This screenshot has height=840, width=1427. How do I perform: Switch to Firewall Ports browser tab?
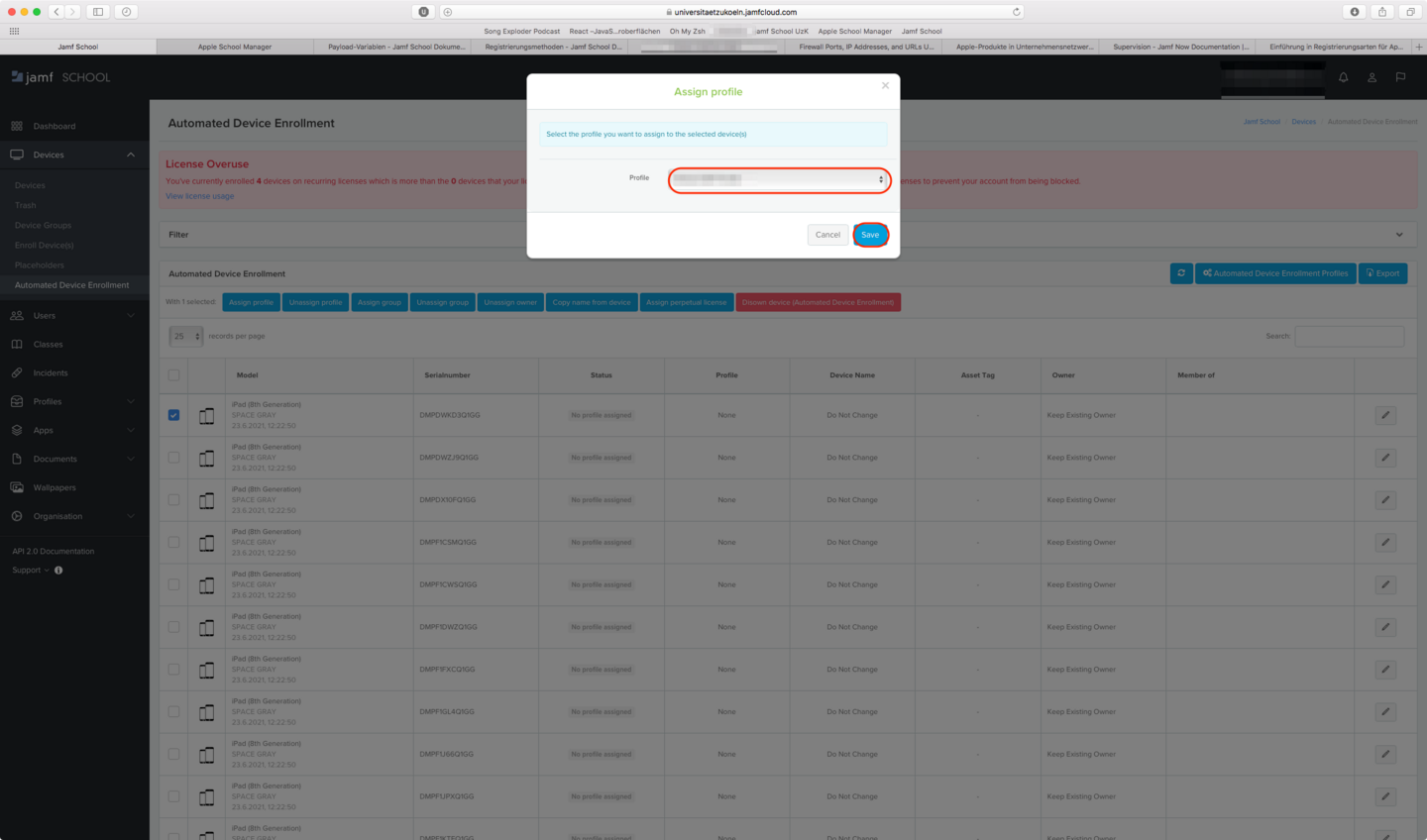[866, 47]
